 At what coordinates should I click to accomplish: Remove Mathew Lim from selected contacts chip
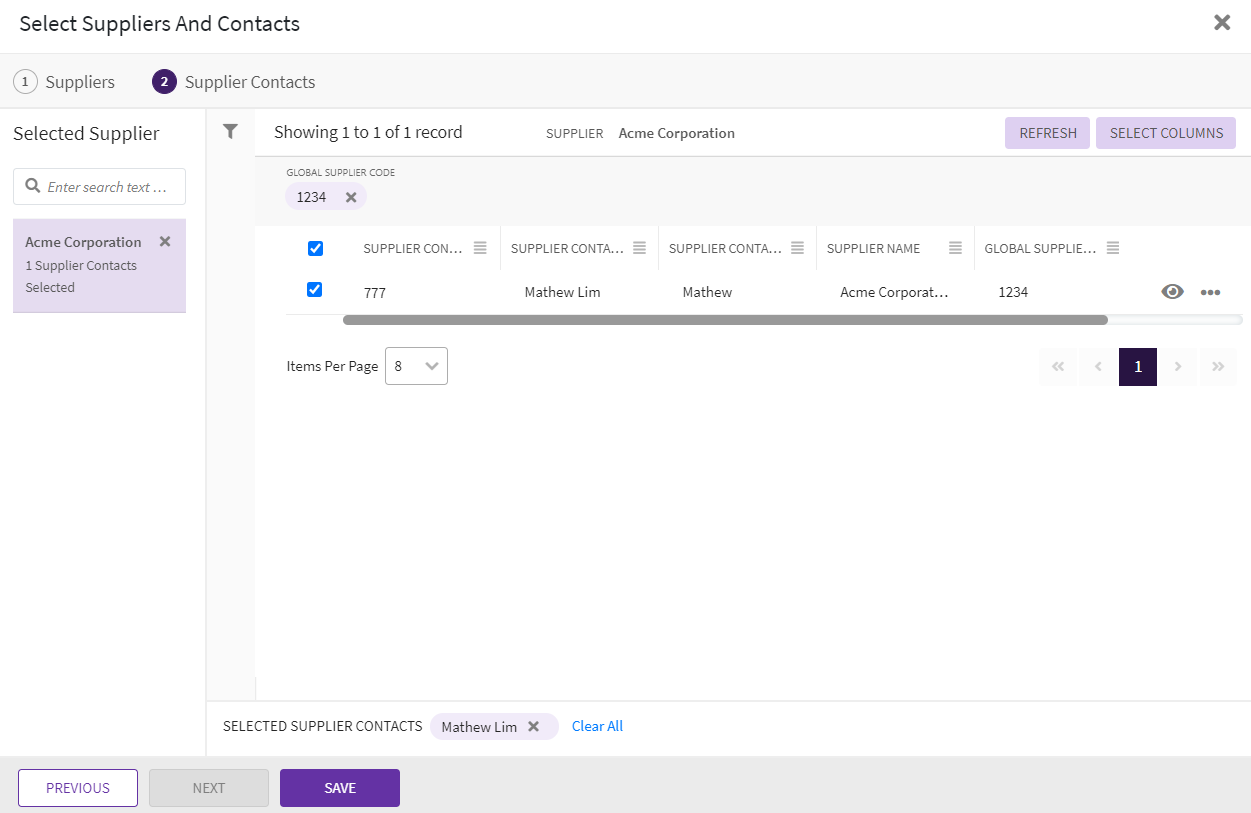[x=534, y=727]
